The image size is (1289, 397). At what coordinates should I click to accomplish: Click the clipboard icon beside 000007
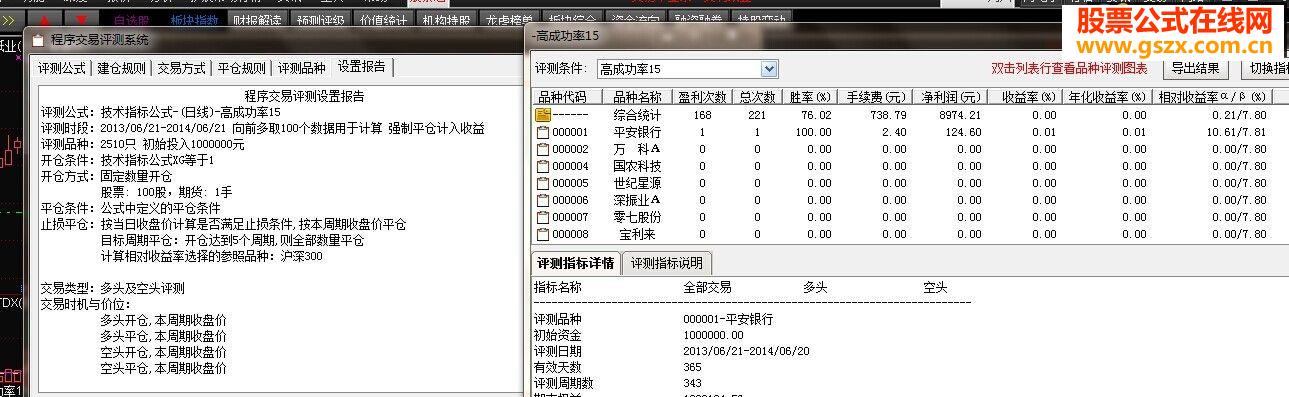543,217
